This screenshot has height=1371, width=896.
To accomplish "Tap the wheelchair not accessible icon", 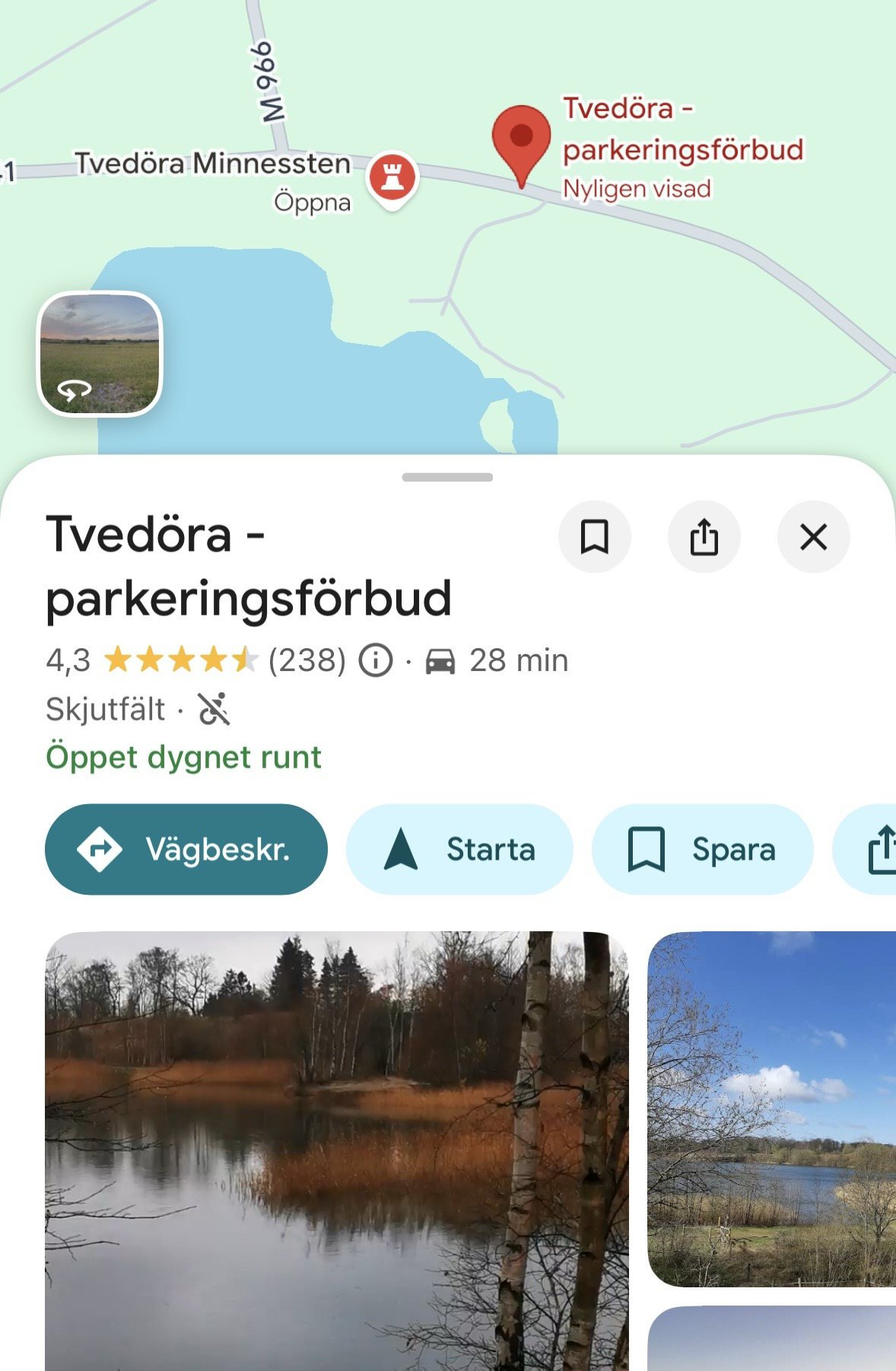I will click(x=214, y=709).
